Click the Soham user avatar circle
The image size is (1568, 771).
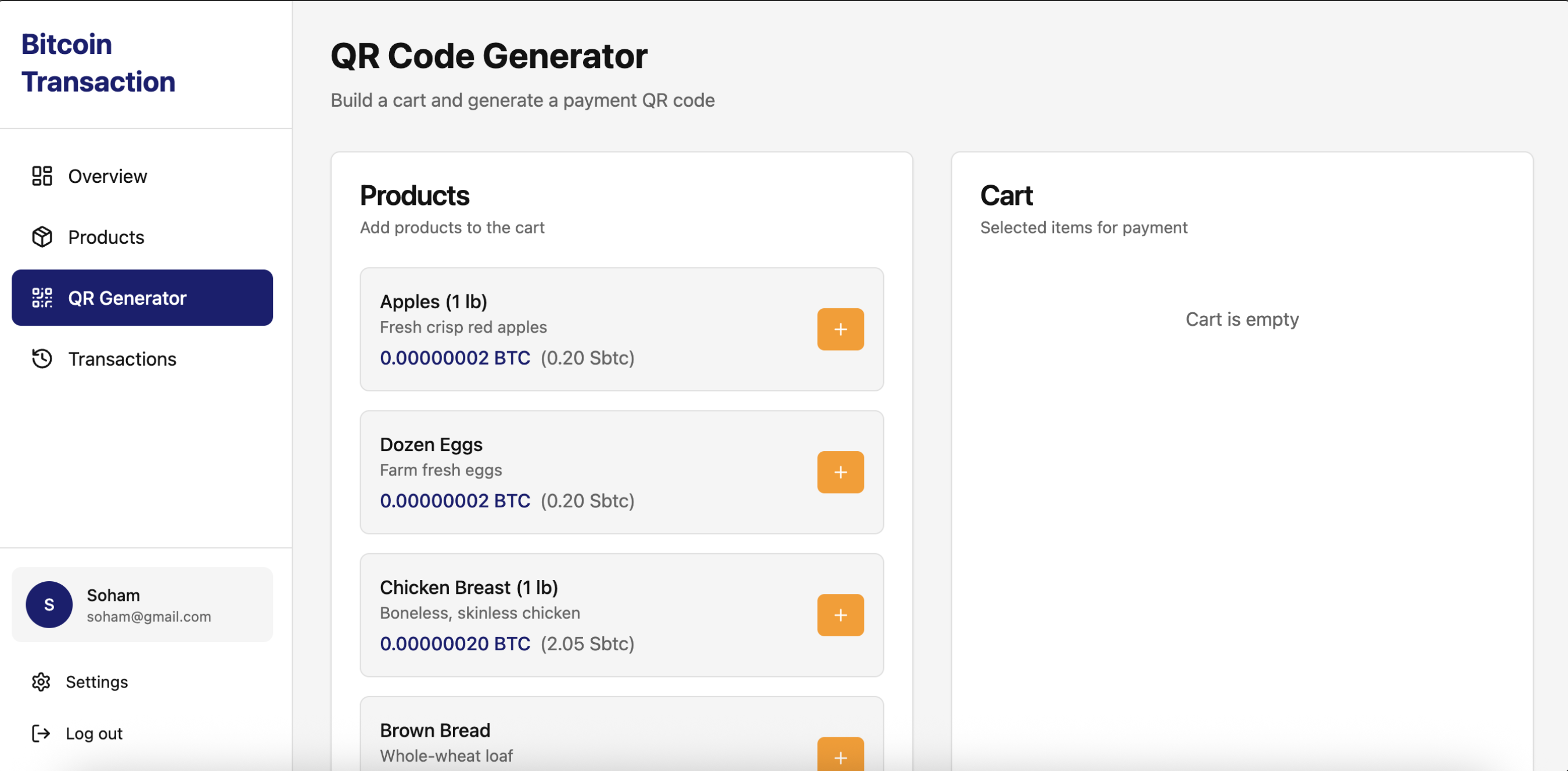point(49,604)
